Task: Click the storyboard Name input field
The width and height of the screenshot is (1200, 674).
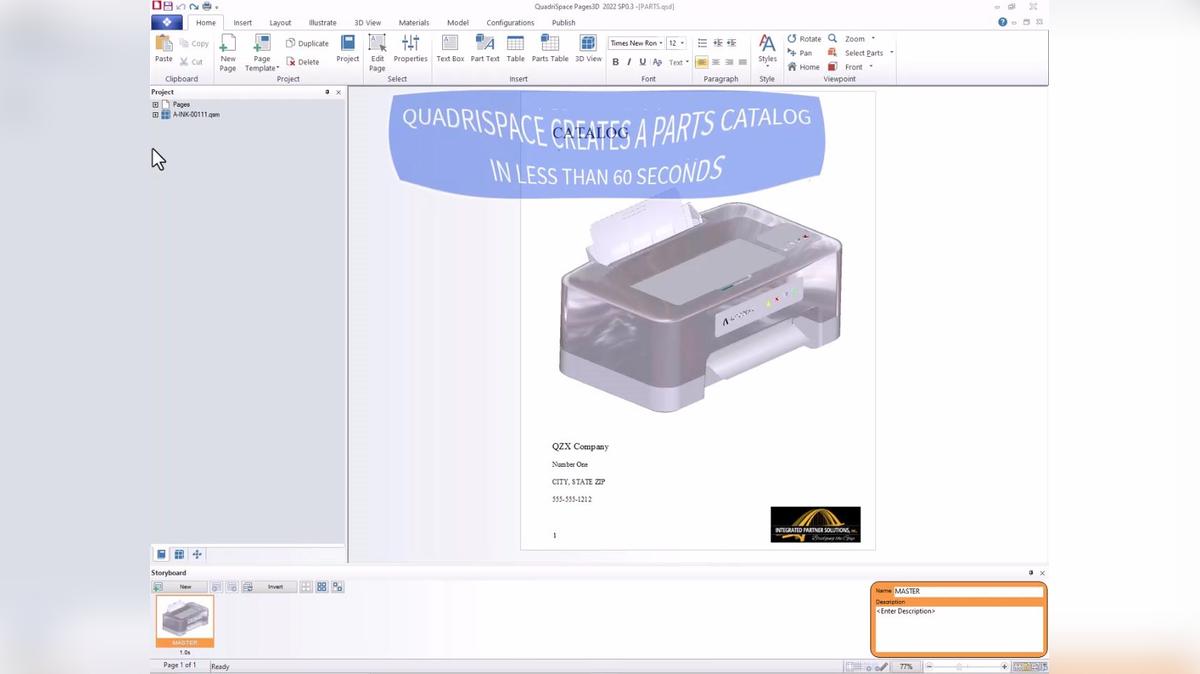Action: point(968,591)
